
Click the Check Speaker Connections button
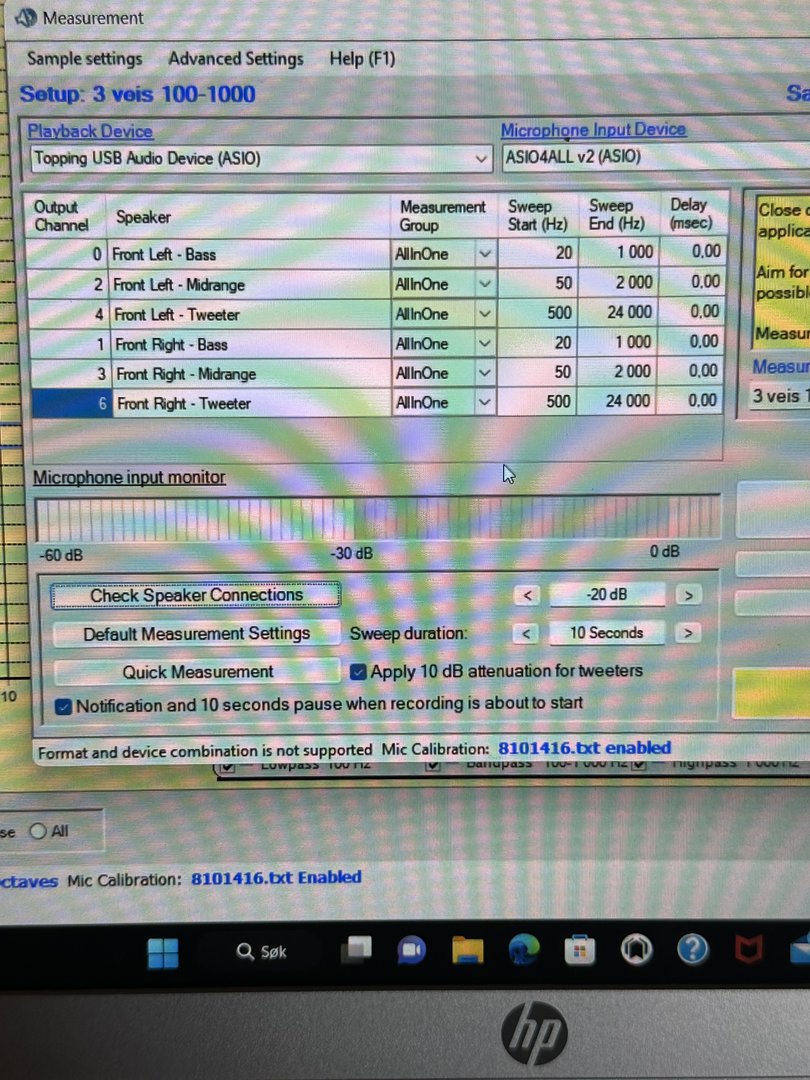coord(196,595)
